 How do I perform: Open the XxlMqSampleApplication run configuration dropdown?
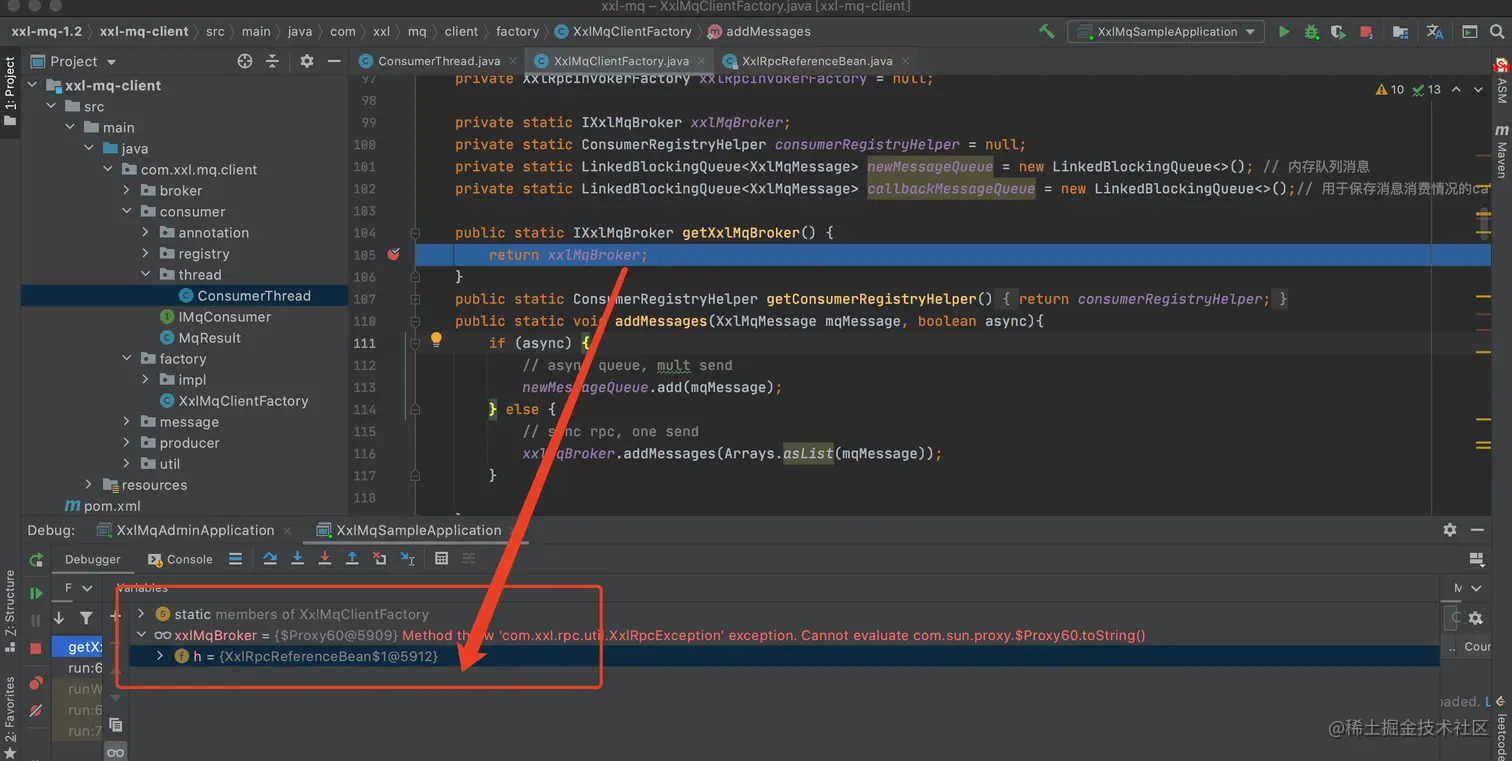[x=1166, y=32]
